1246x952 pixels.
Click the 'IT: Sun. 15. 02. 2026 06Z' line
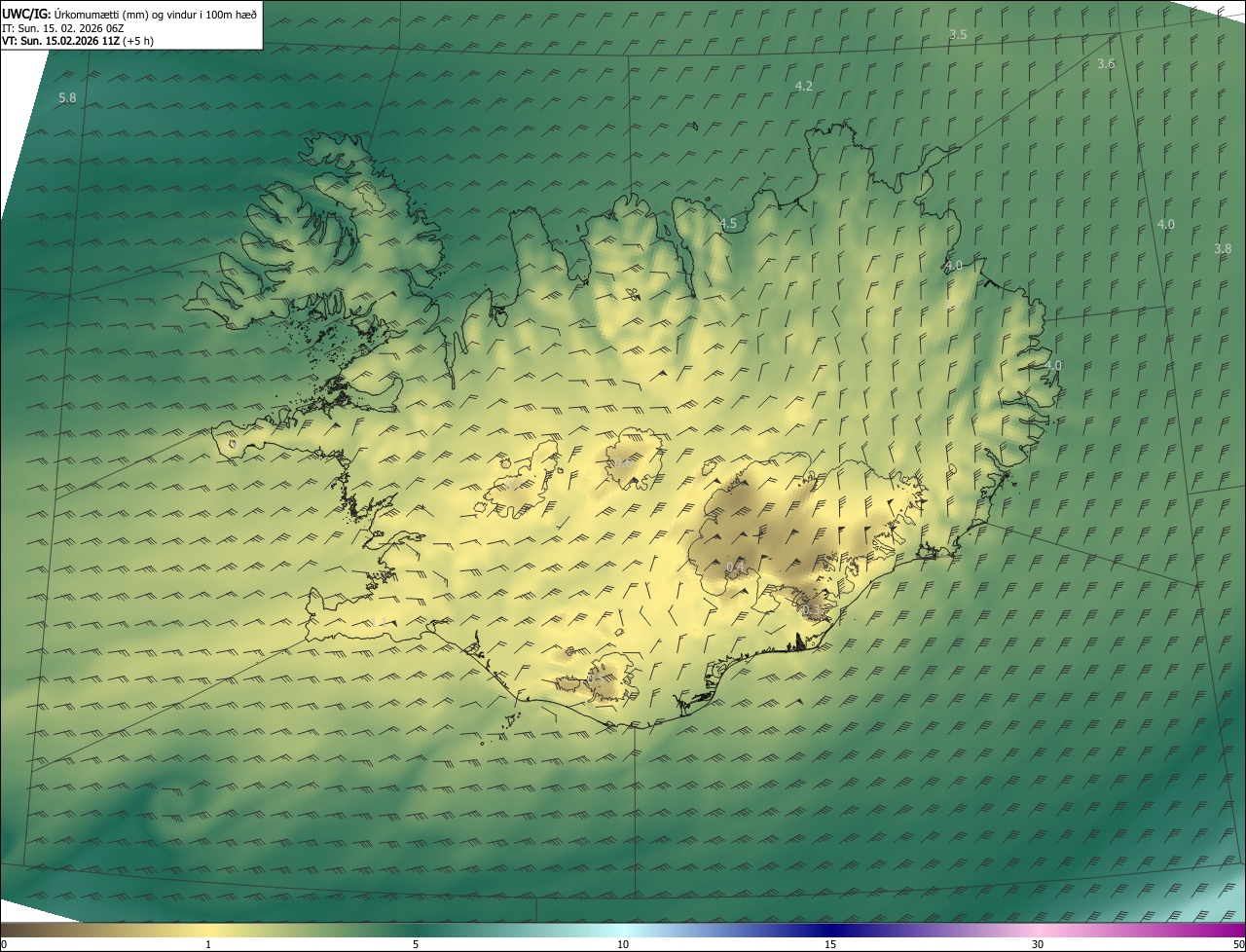62,28
